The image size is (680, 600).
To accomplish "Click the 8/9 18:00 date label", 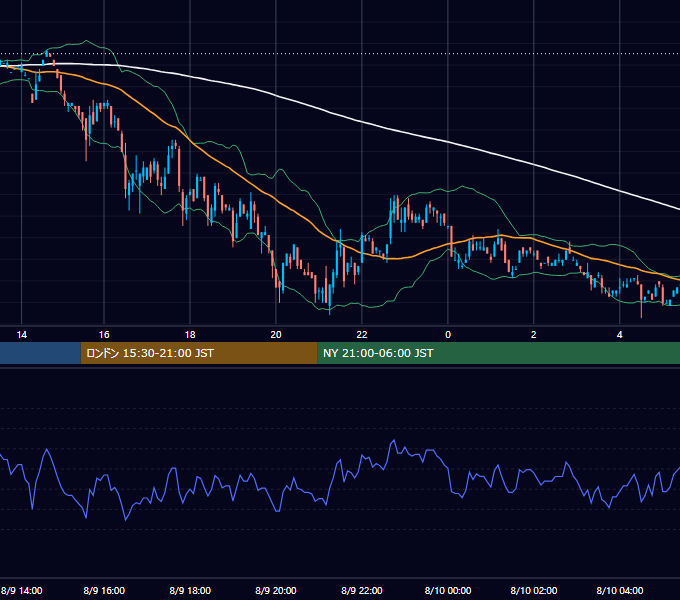I will 190,590.
